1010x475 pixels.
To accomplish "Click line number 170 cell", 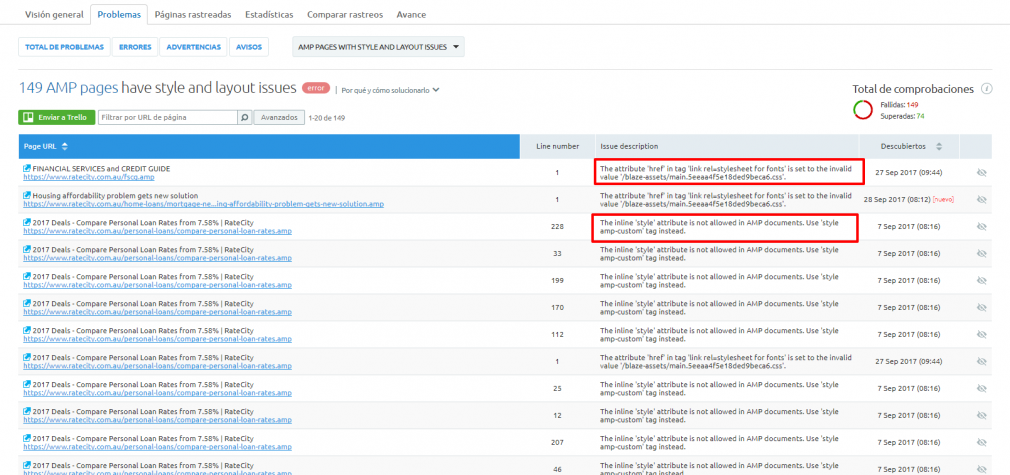I will [x=558, y=307].
